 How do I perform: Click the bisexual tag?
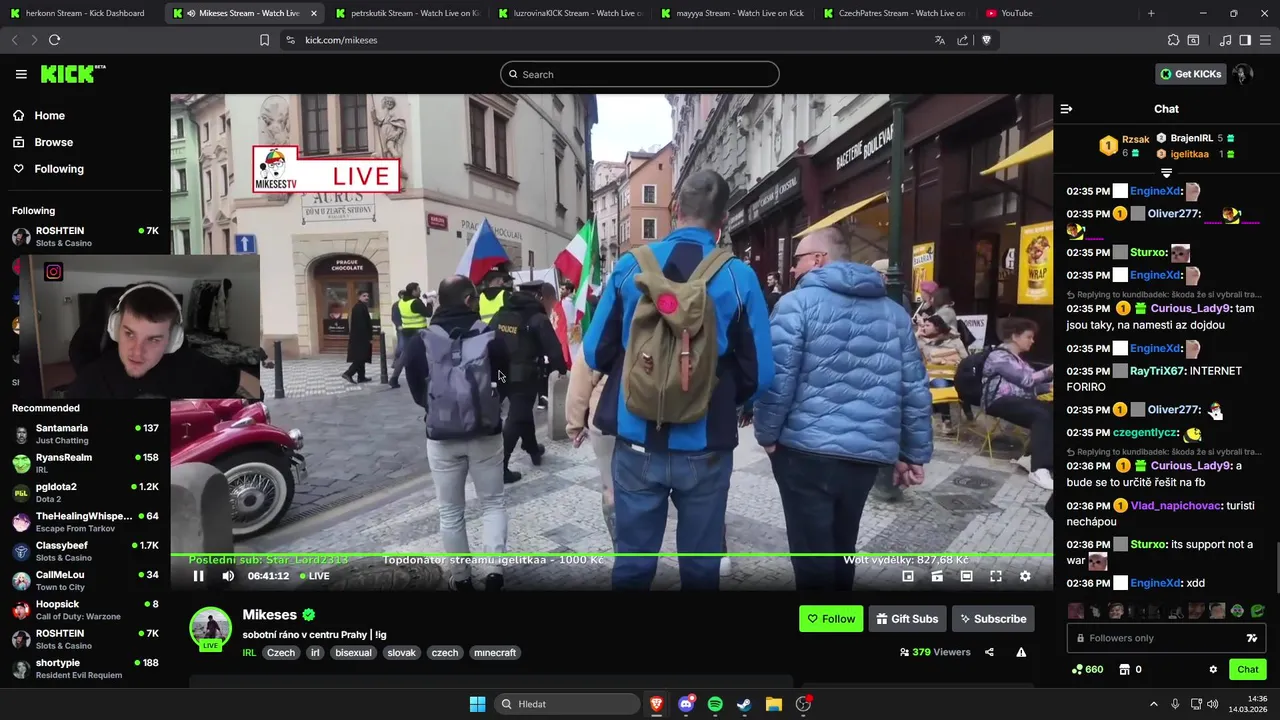pos(353,653)
